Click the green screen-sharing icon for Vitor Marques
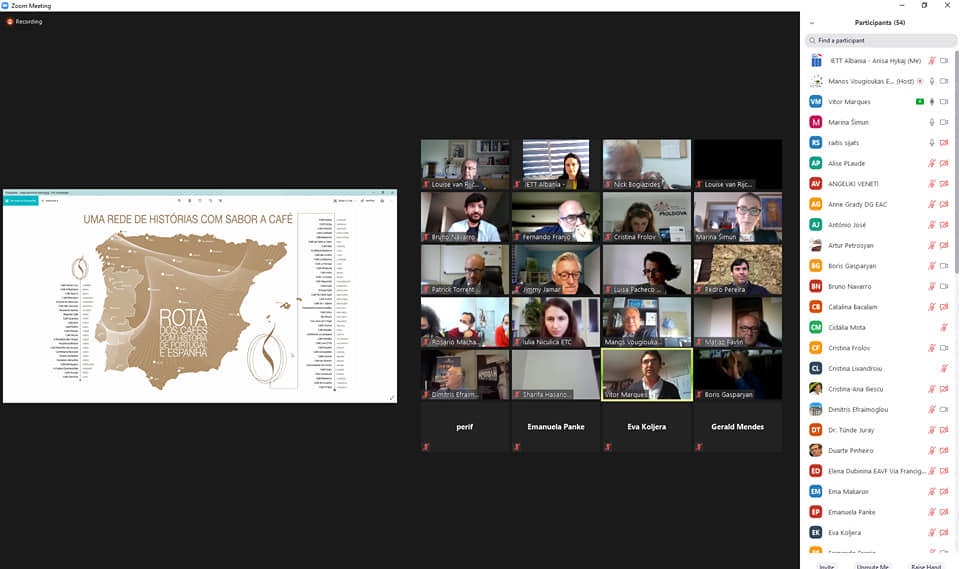The image size is (960, 569). pyautogui.click(x=919, y=102)
